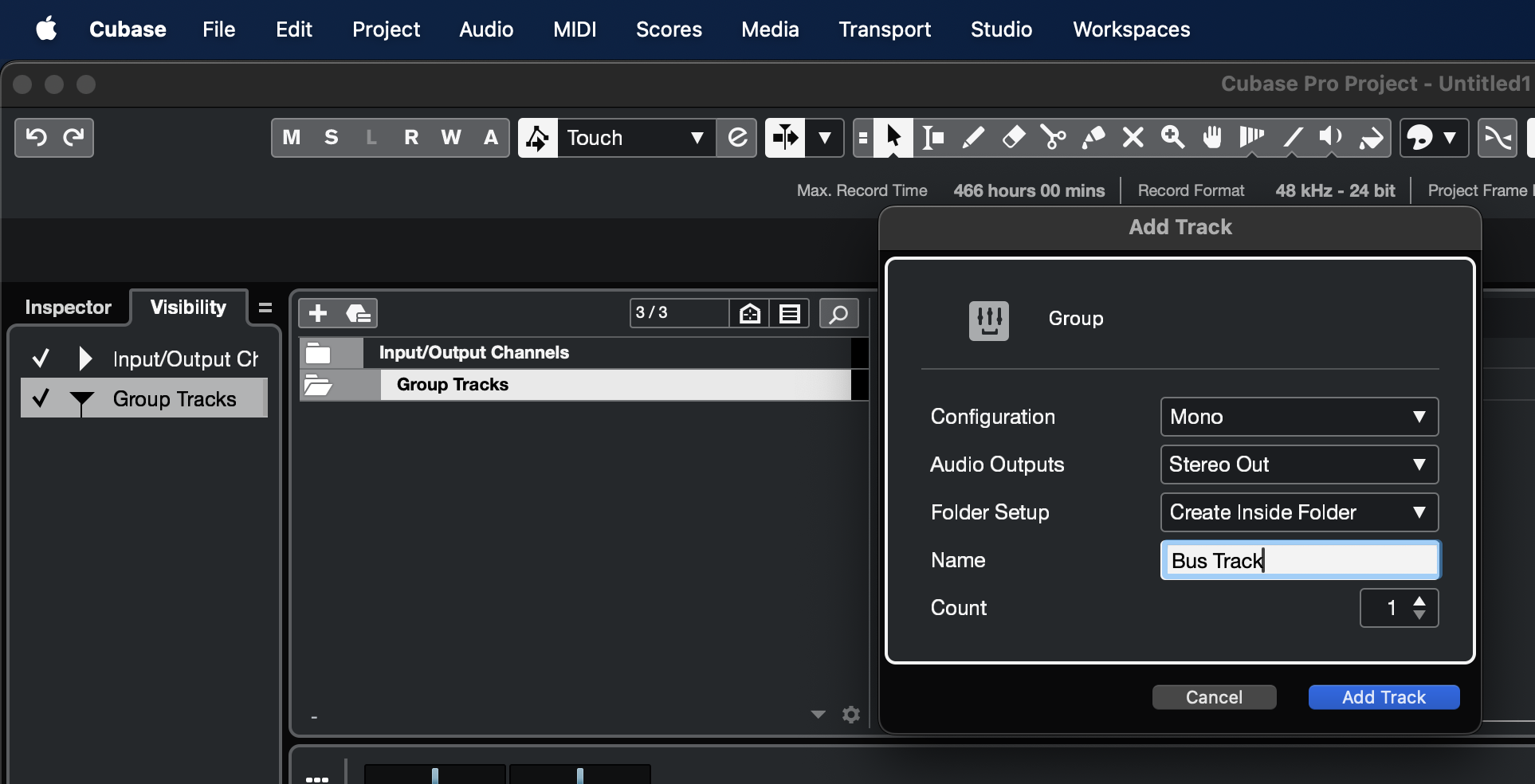The image size is (1535, 784).
Task: Click the Name text field
Action: (x=1299, y=560)
